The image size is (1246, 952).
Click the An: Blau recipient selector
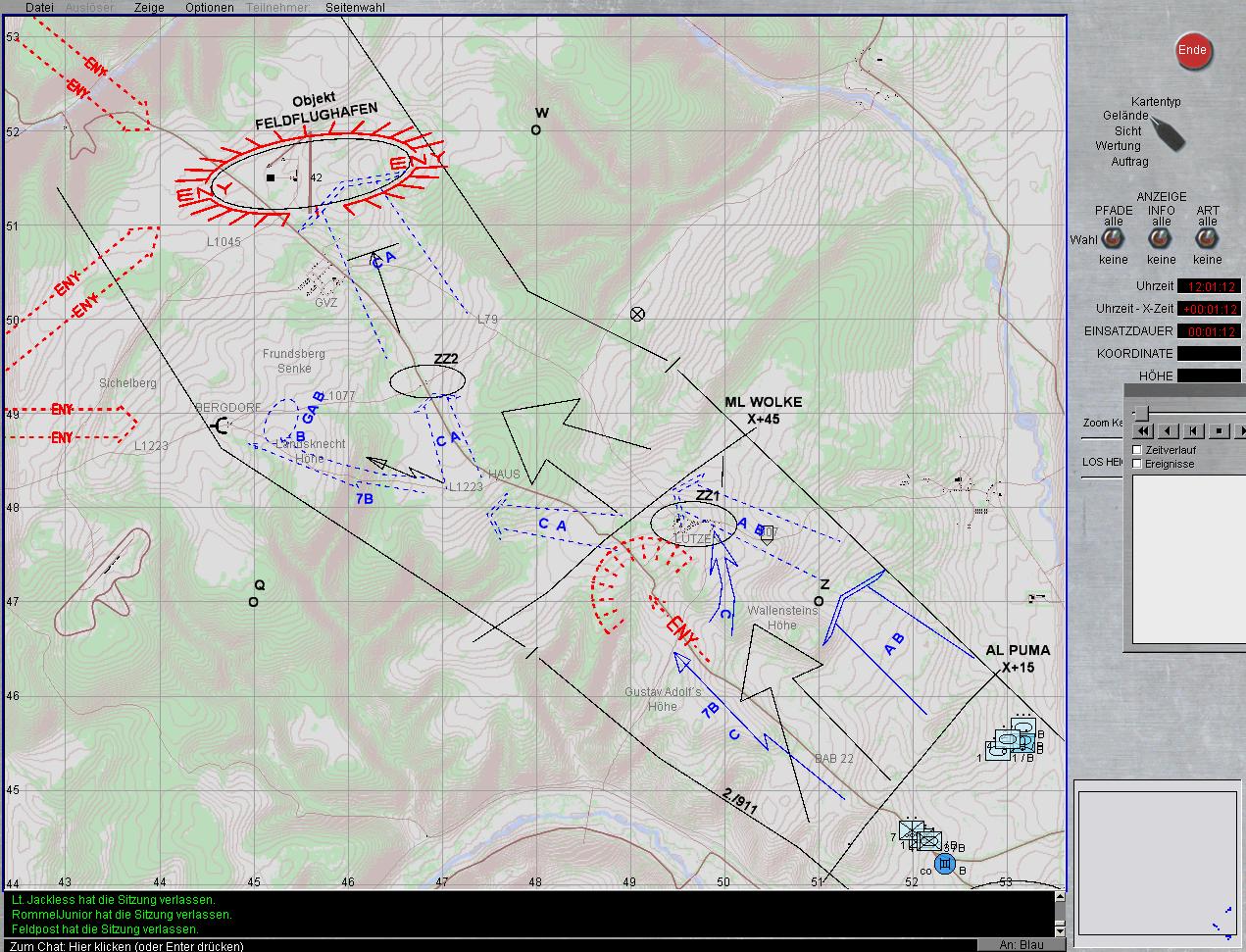point(1021,945)
